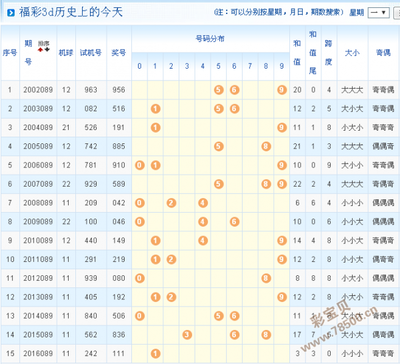This screenshot has height=364, width=400.
Task: Click the 和值尾 column header
Action: (x=313, y=53)
